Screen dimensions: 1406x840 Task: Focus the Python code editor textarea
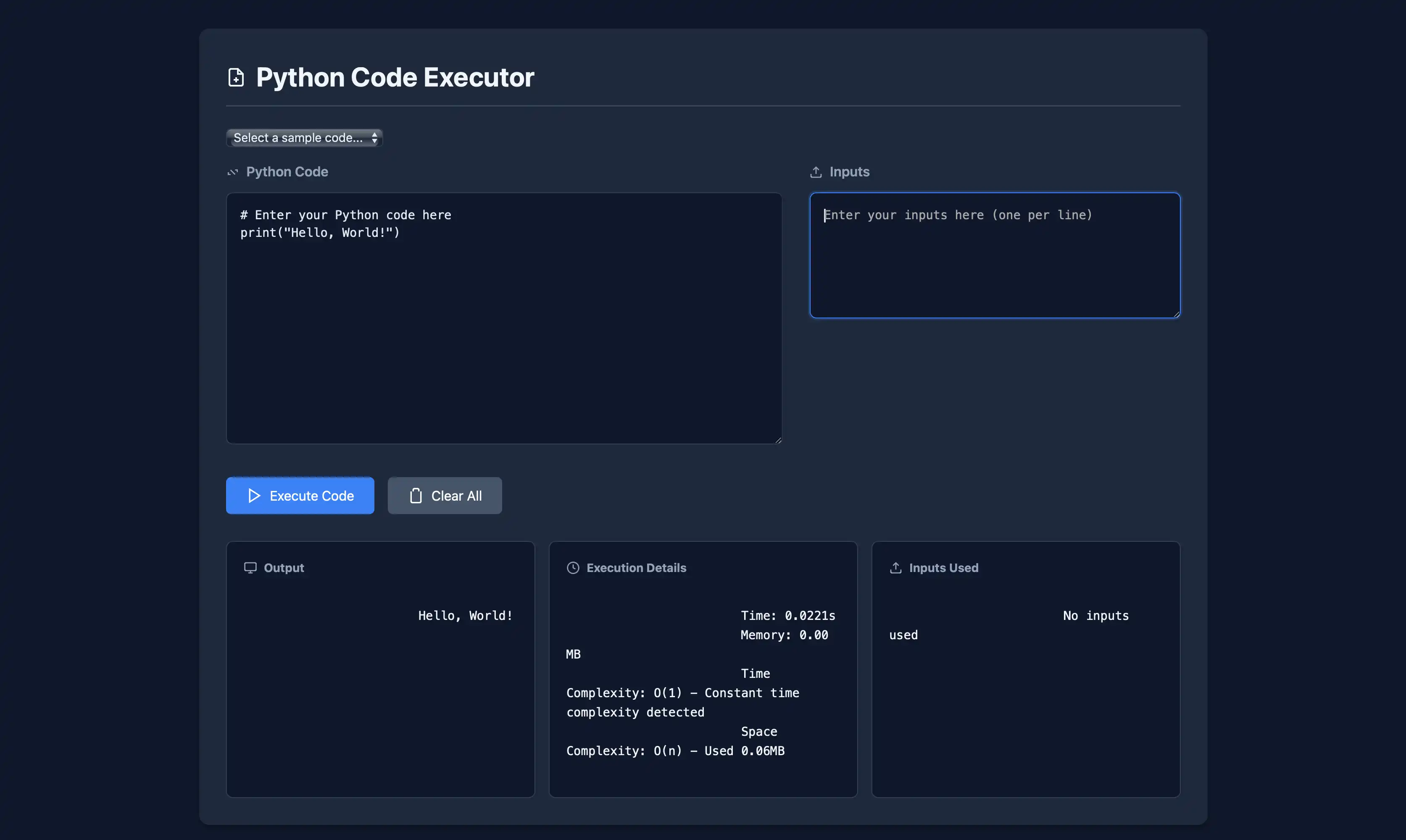point(504,340)
